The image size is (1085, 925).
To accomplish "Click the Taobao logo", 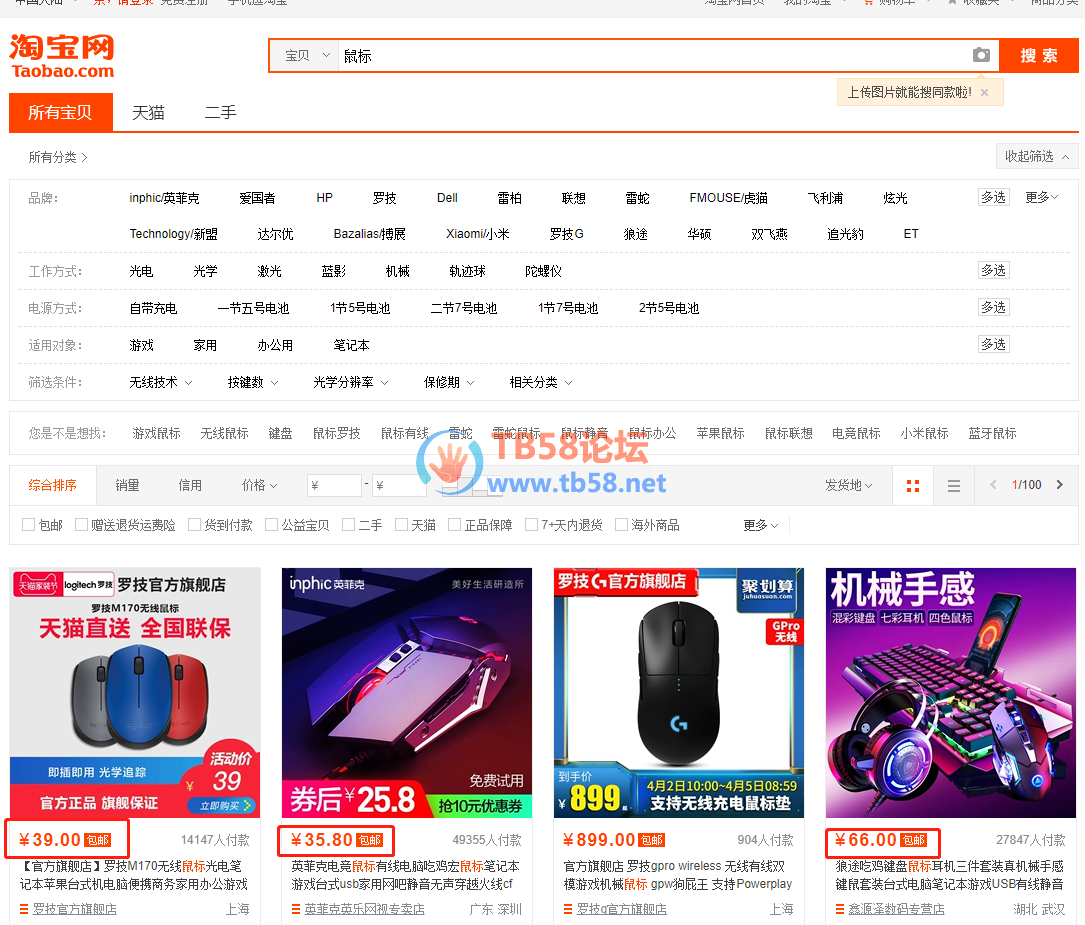I will click(62, 56).
